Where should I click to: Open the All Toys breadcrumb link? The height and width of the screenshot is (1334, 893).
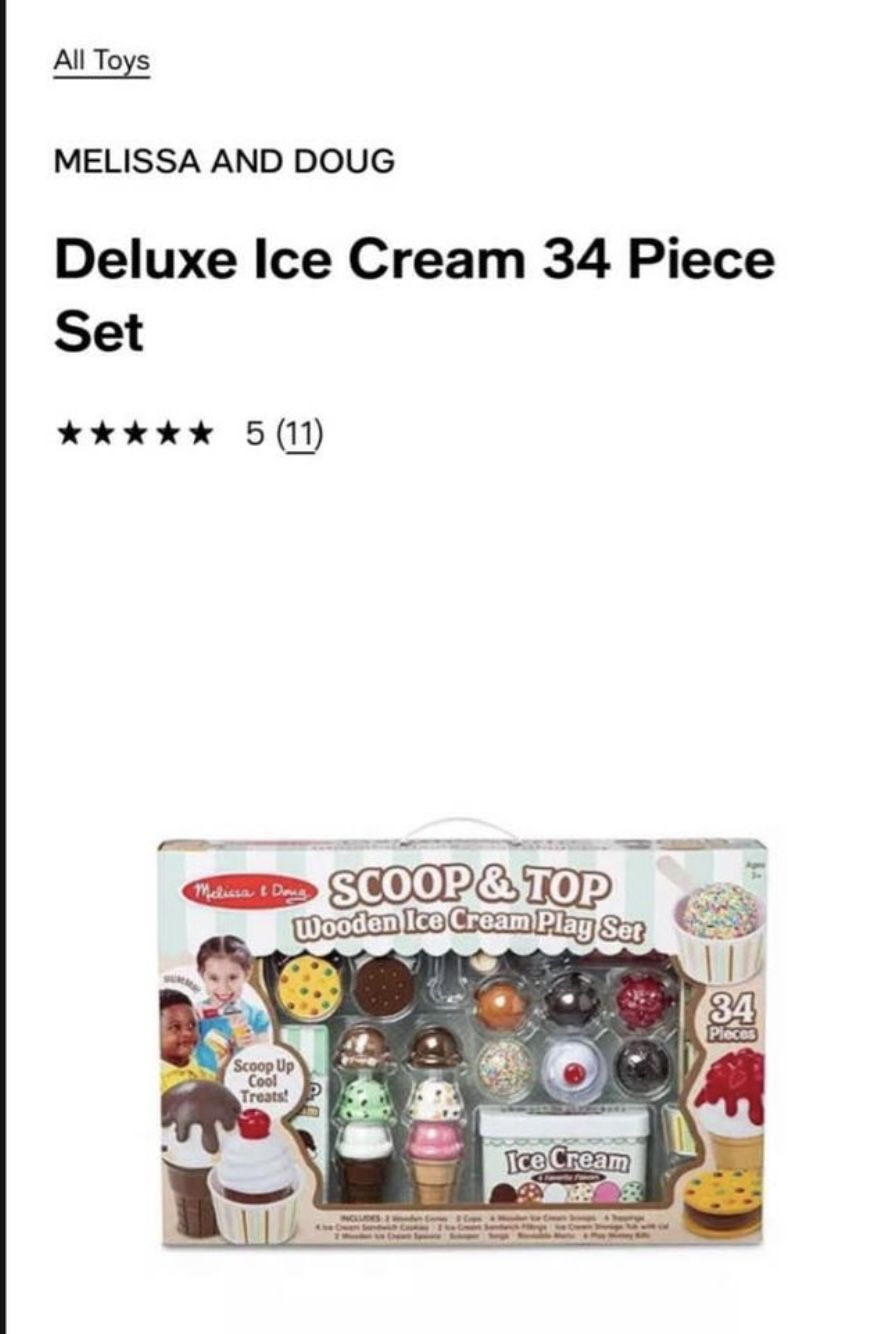pos(101,61)
